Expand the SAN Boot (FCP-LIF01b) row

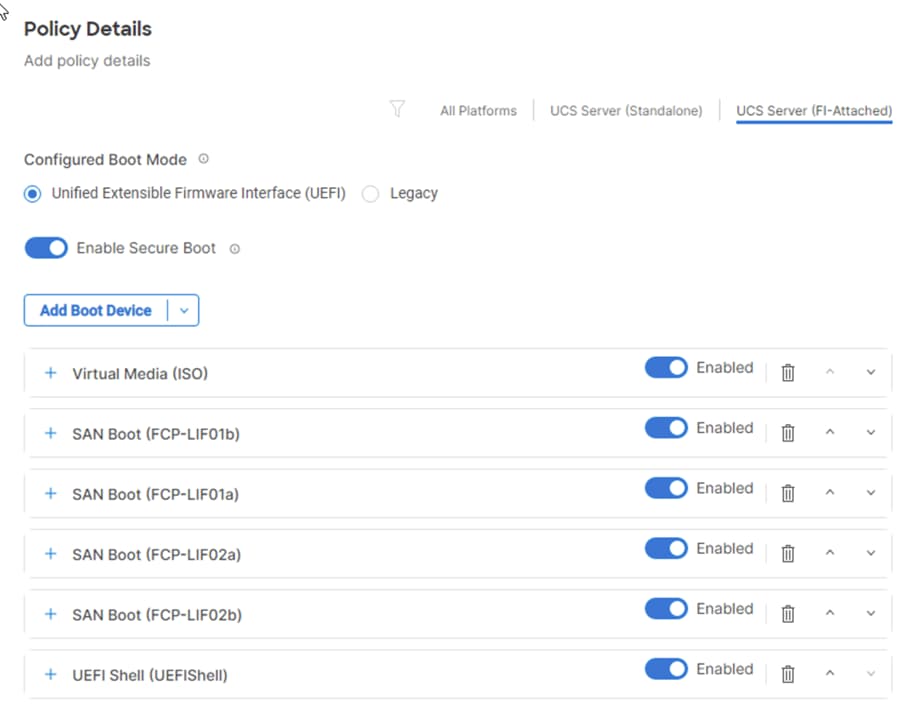pyautogui.click(x=51, y=434)
